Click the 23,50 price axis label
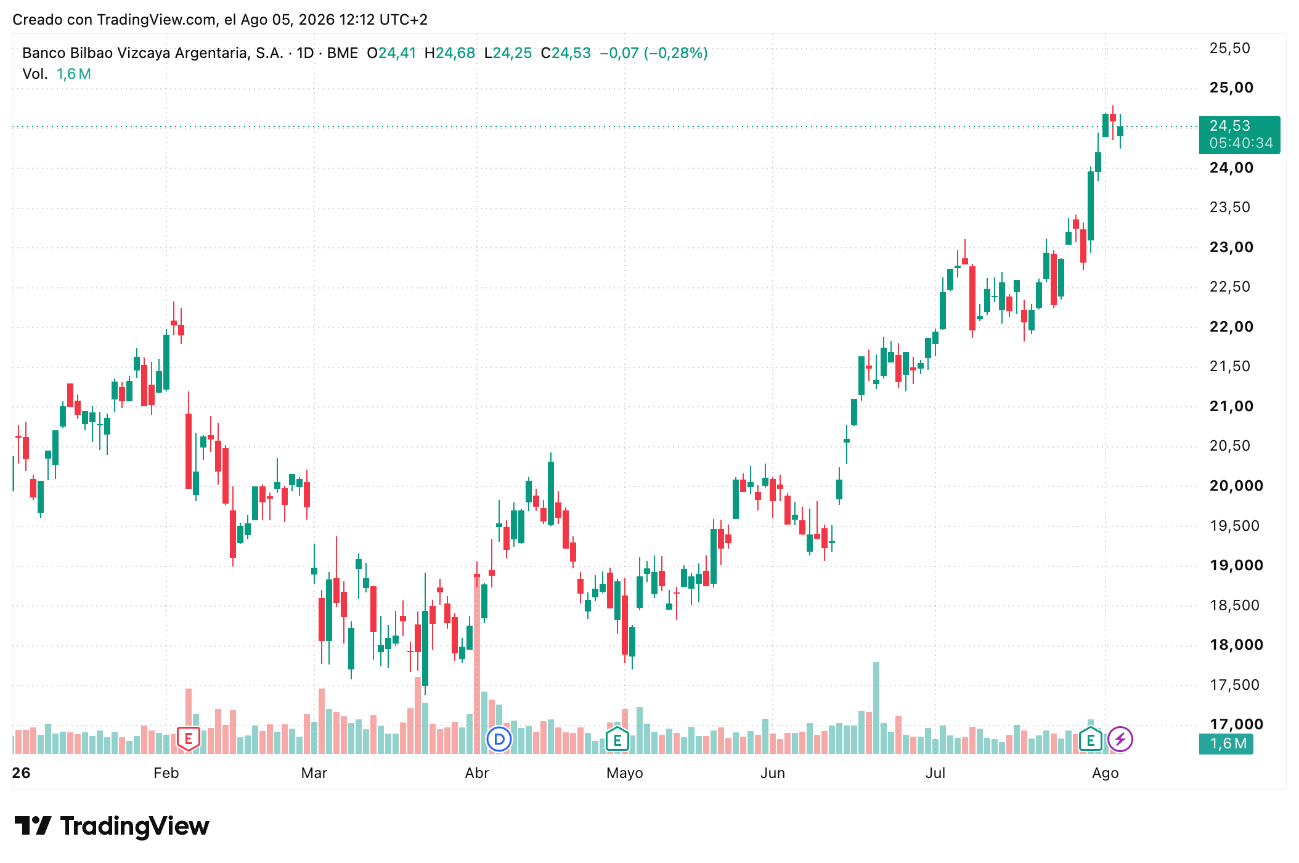Screen dimensions: 1299x863 pyautogui.click(x=1230, y=207)
